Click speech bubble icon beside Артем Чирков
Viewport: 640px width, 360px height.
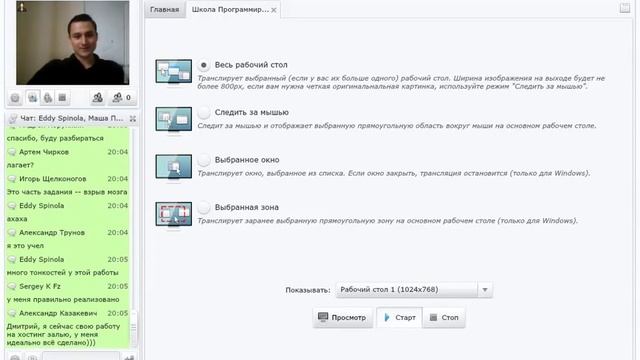tap(12, 152)
